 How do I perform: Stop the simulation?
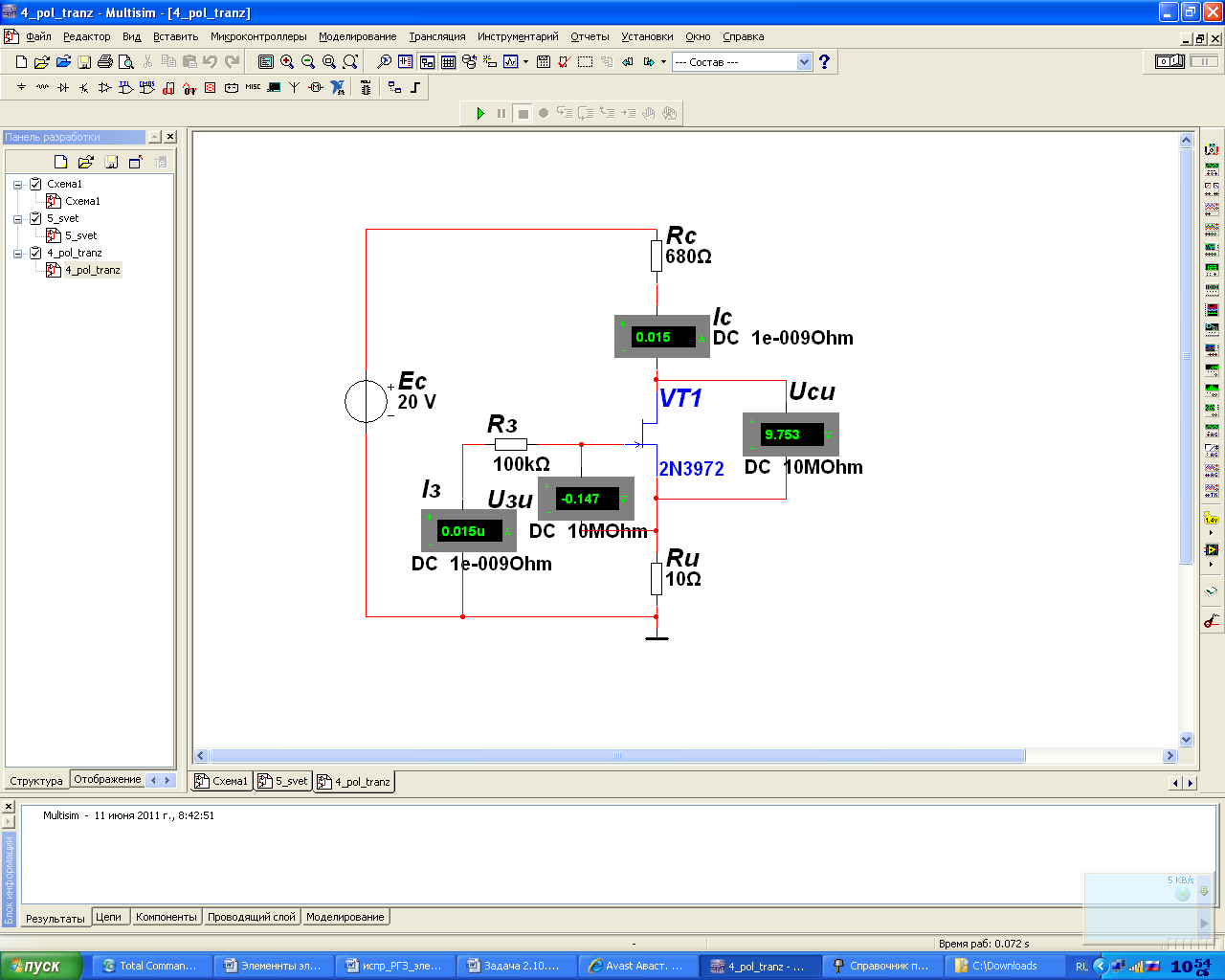pos(523,113)
